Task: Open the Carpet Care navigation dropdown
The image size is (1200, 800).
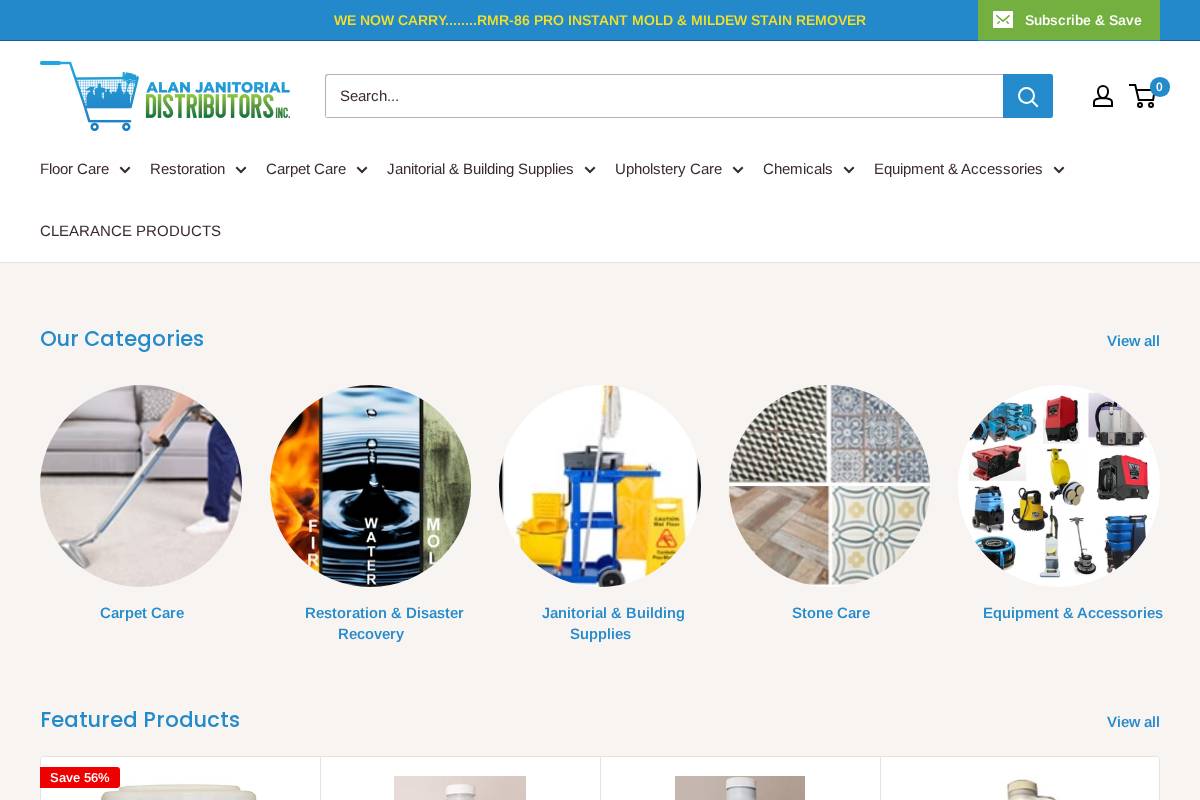Action: (316, 169)
